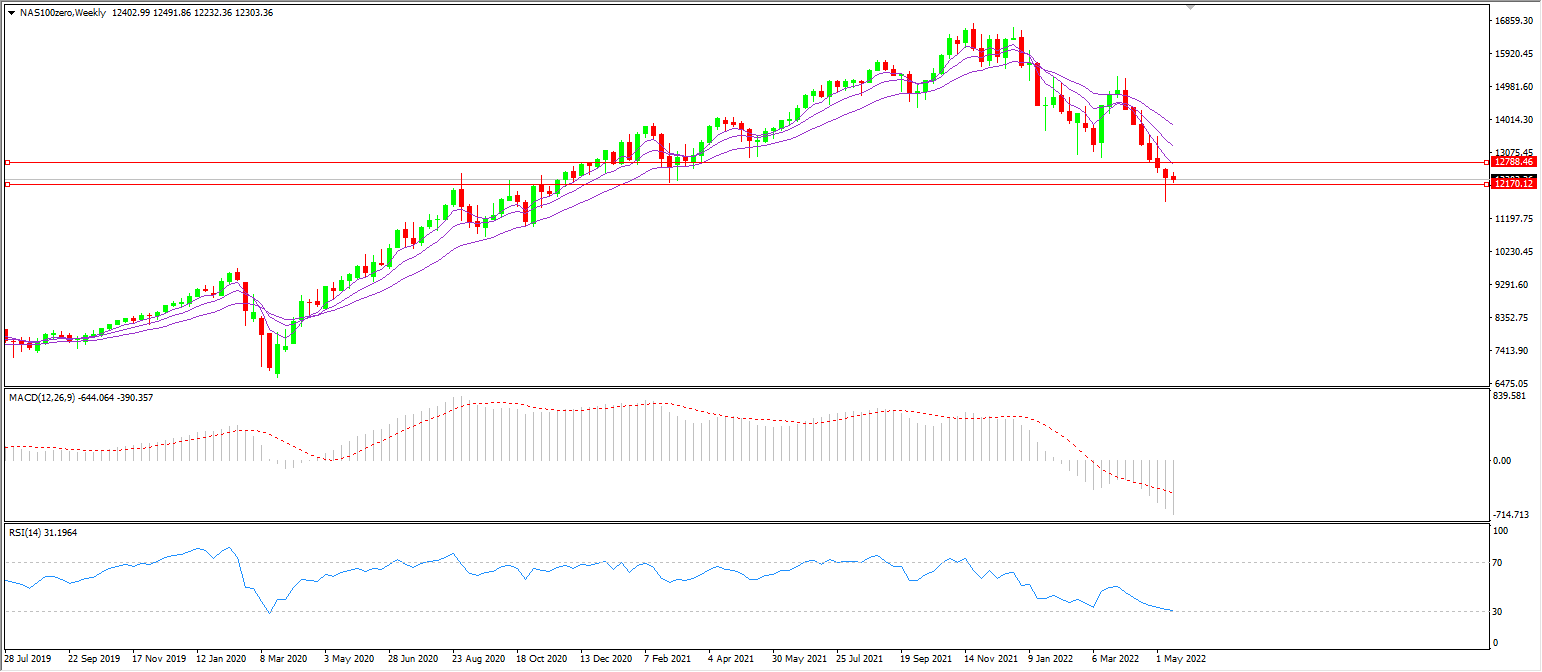Click the red 12170.12 price label
Screen dimensions: 1542x672
click(x=1512, y=184)
